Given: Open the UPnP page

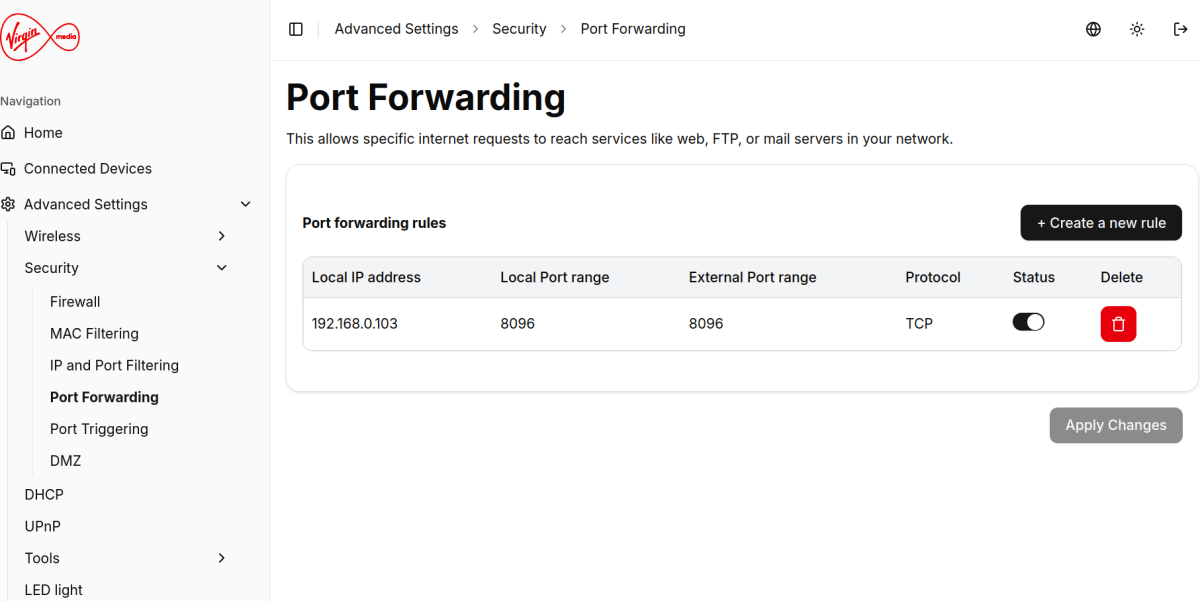Looking at the screenshot, I should coord(43,526).
